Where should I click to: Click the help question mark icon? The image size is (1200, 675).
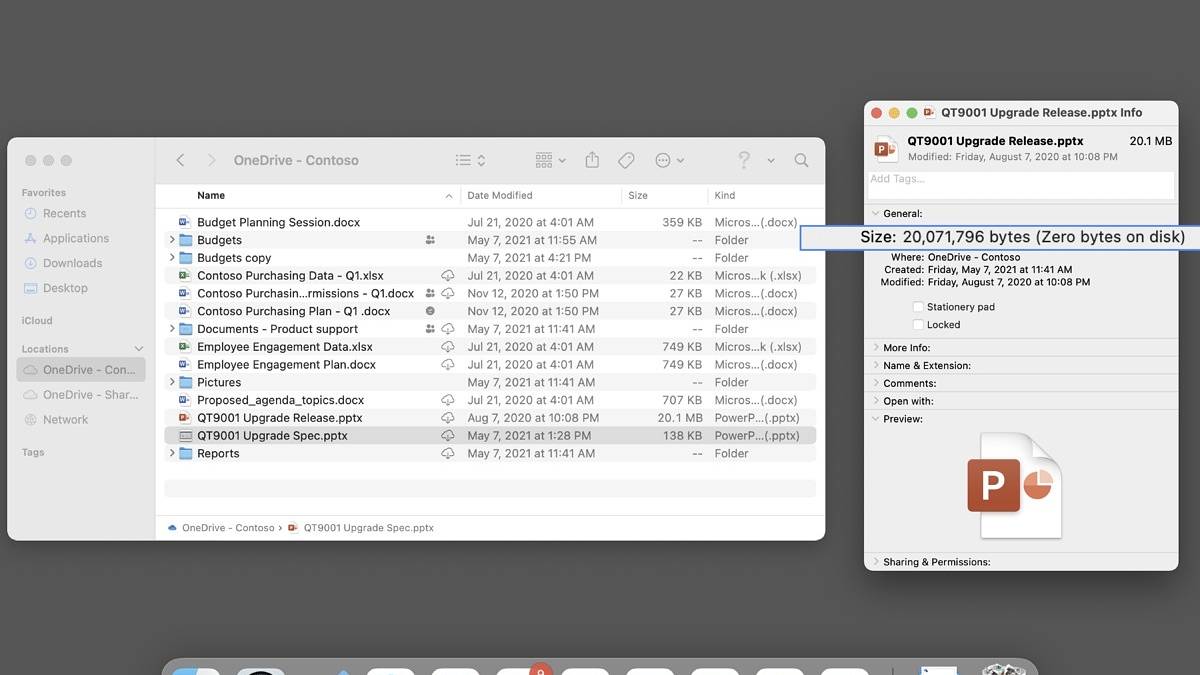pos(744,160)
